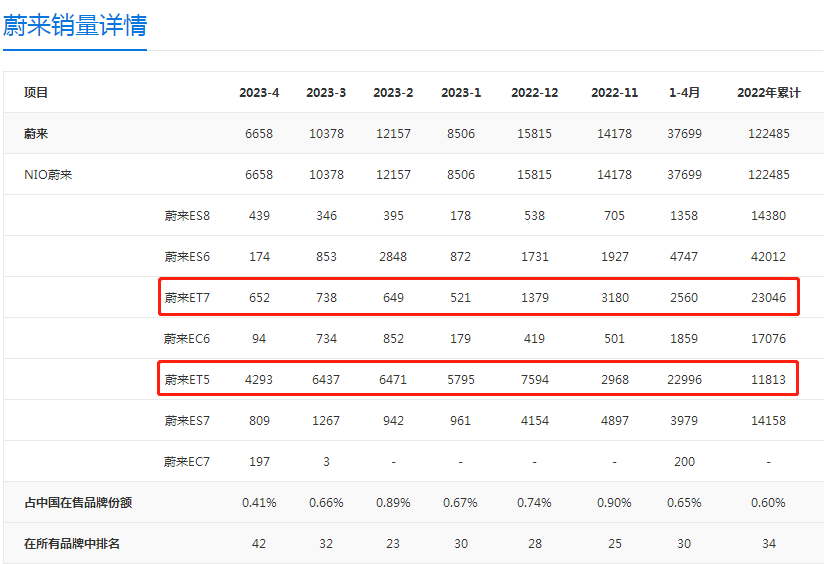
Task: Click the bold 蔚来 brand row label
Action: click(x=36, y=134)
